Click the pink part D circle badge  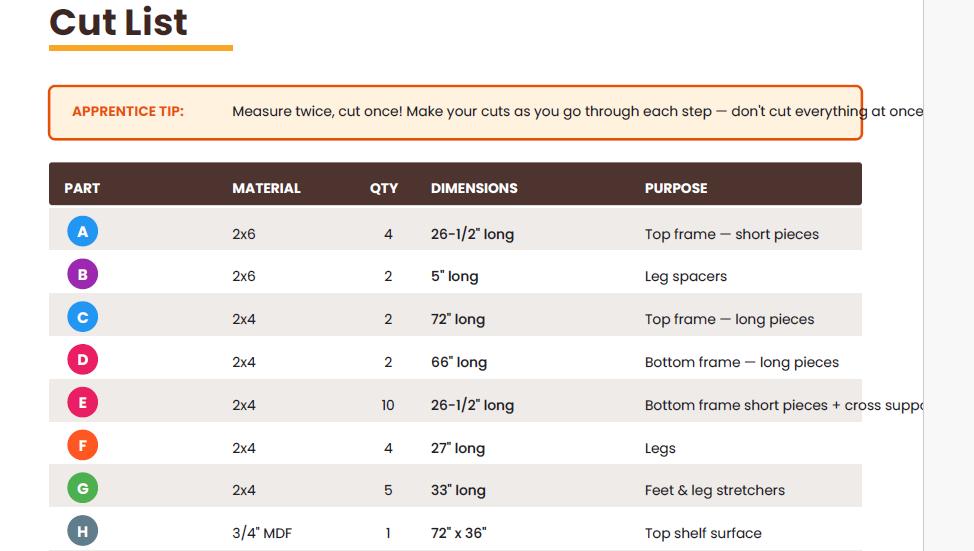83,360
